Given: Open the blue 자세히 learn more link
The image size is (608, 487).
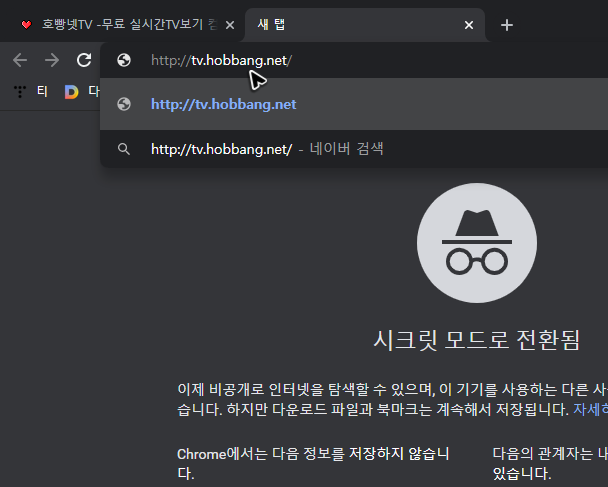Looking at the screenshot, I should 590,409.
